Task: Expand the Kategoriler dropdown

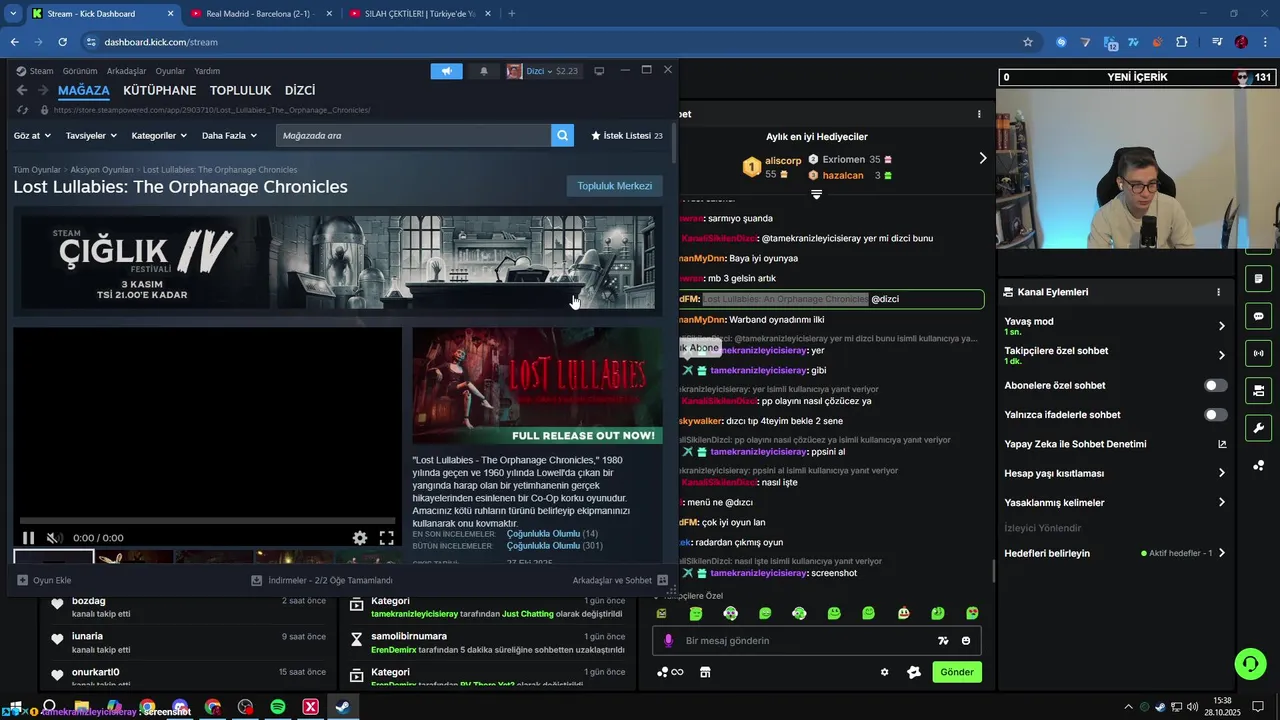Action: coord(160,135)
